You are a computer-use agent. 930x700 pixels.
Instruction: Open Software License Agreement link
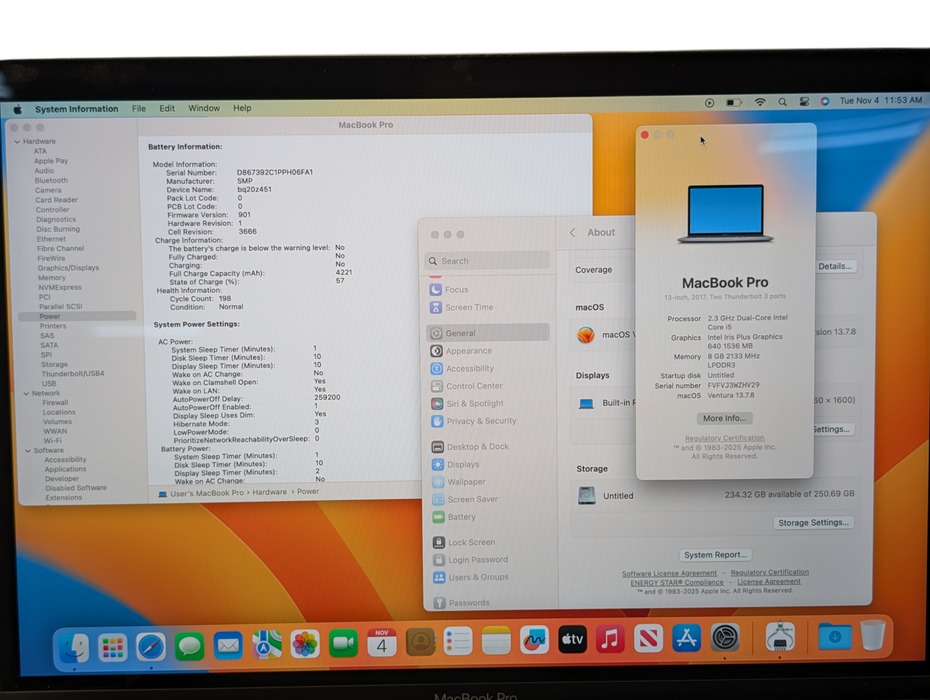tap(669, 574)
